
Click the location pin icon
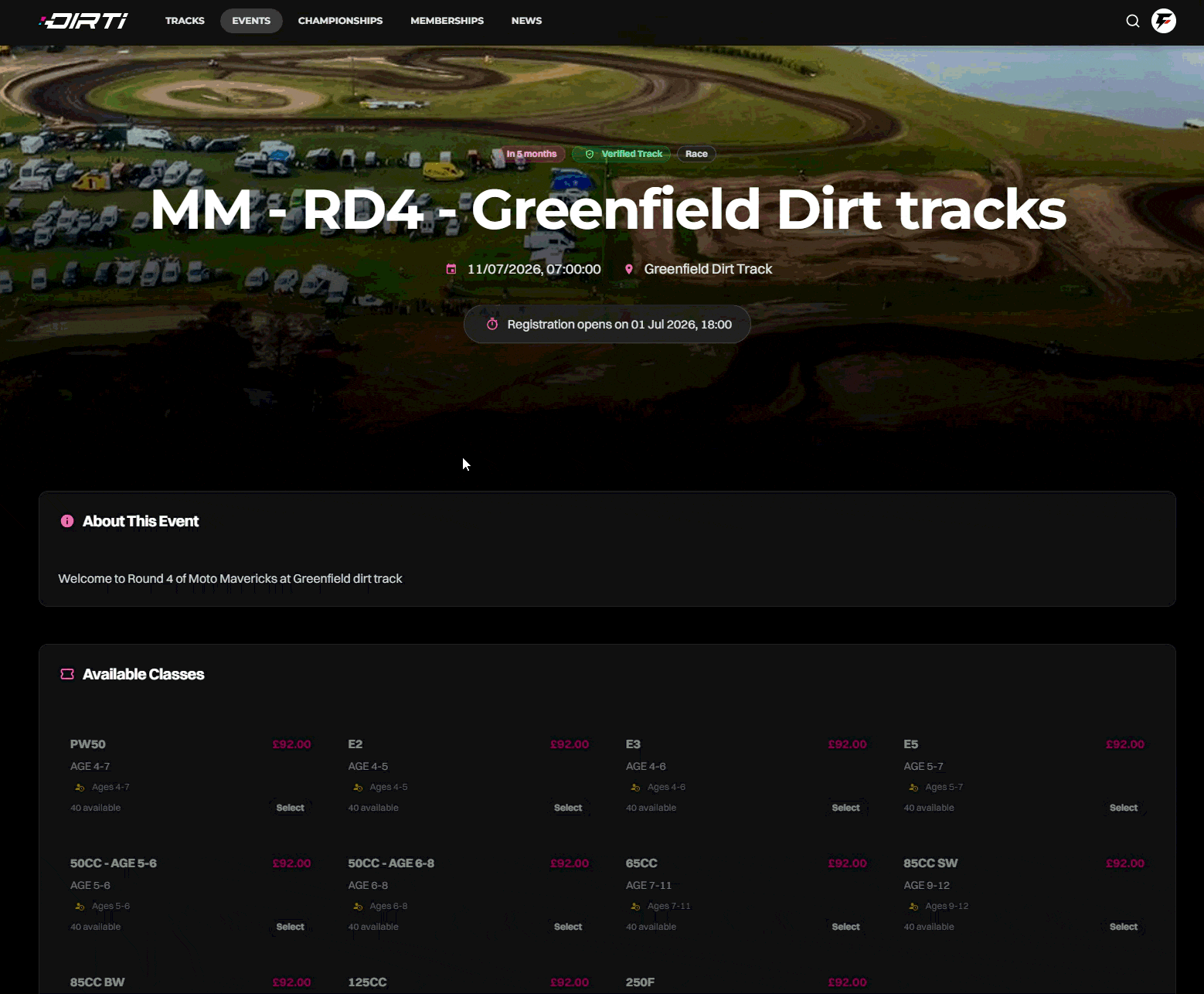(629, 269)
